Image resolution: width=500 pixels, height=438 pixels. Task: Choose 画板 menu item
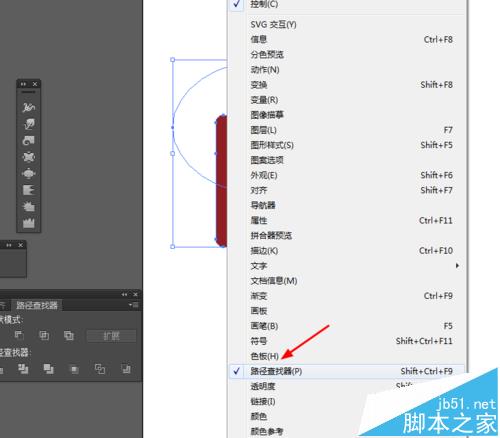347,311
